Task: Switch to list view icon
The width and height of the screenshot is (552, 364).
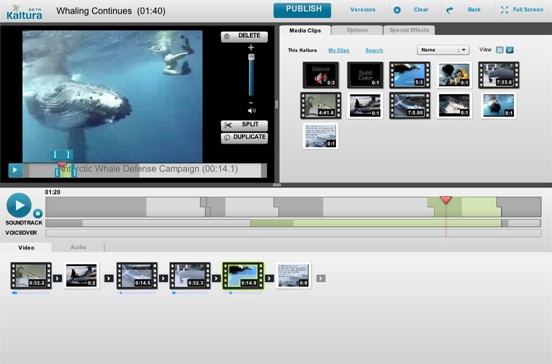Action: (x=509, y=50)
